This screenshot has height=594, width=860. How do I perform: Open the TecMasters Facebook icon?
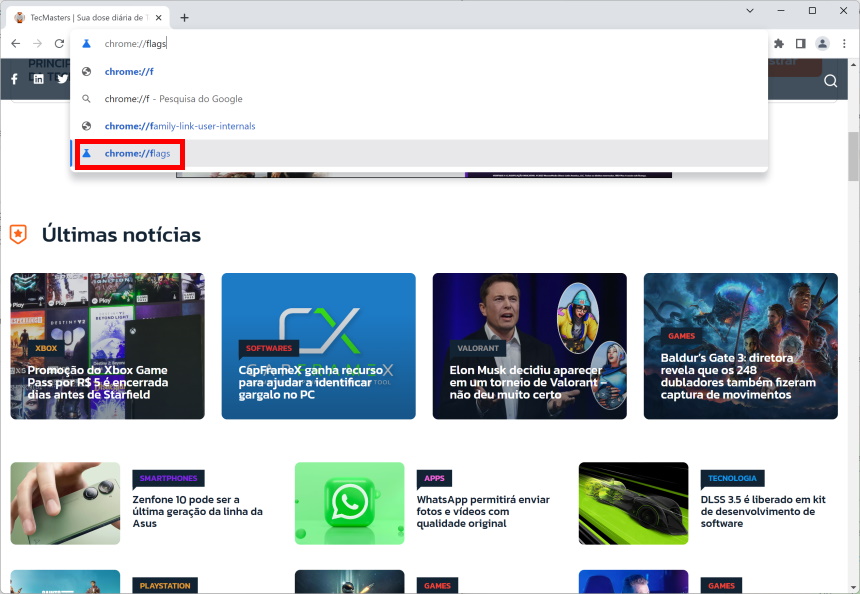coord(14,79)
